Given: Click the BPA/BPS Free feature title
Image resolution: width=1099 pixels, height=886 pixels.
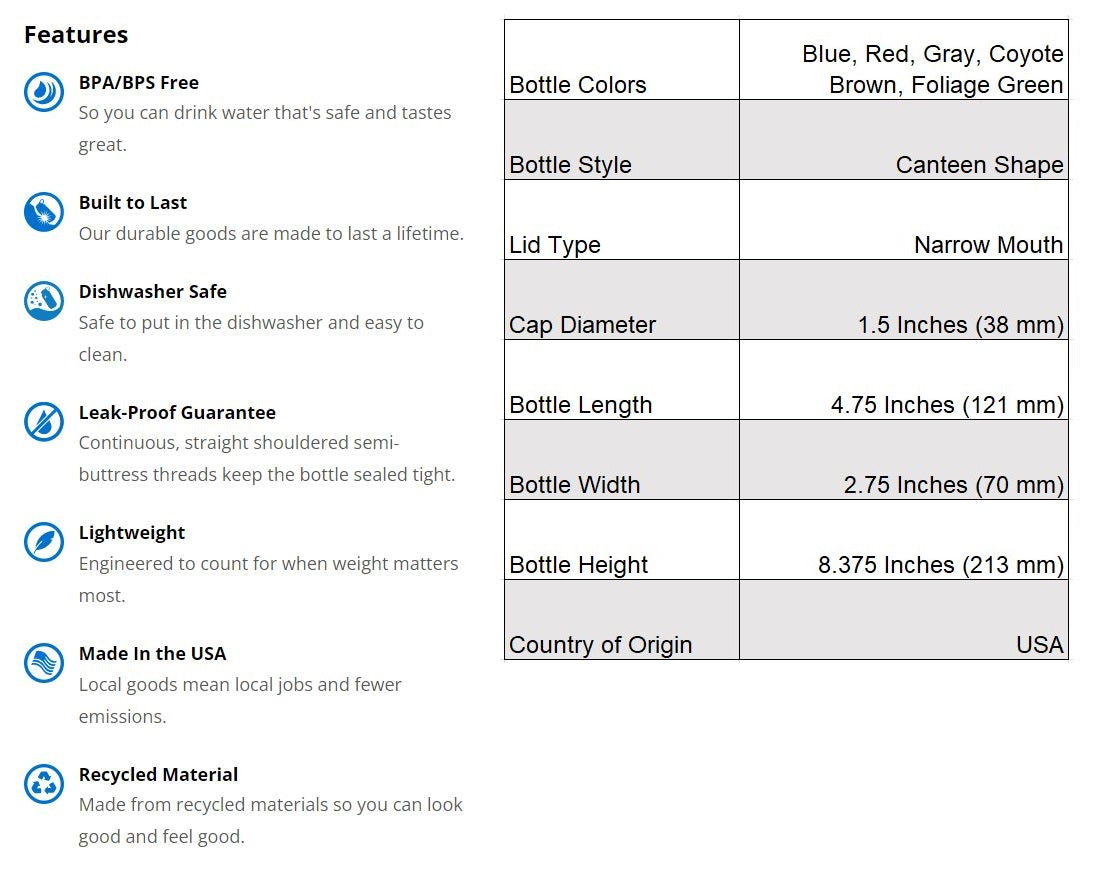Looking at the screenshot, I should click(x=139, y=83).
